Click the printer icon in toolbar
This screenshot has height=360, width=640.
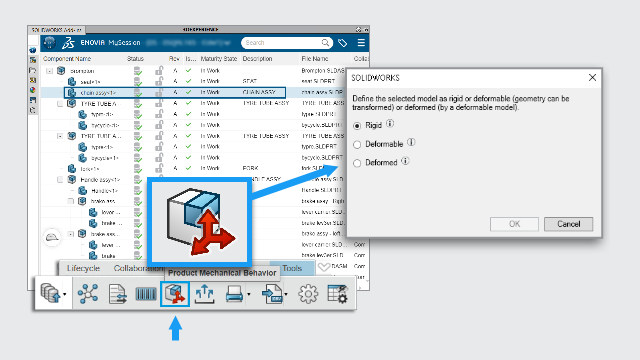(234, 294)
